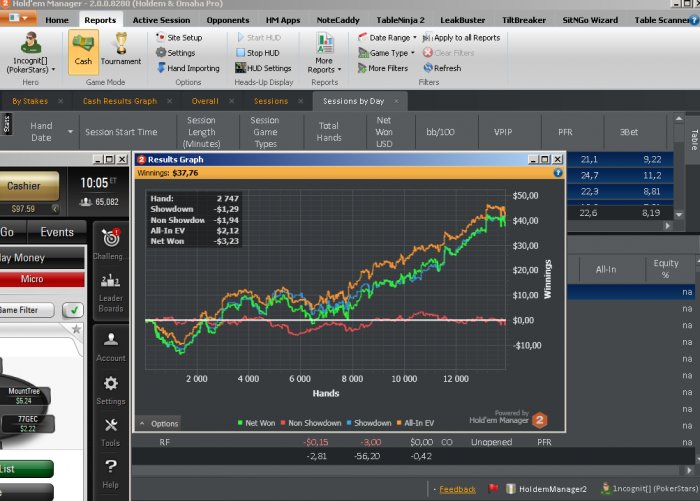Close the Overall report tab
This screenshot has width=700, height=501.
click(x=231, y=101)
